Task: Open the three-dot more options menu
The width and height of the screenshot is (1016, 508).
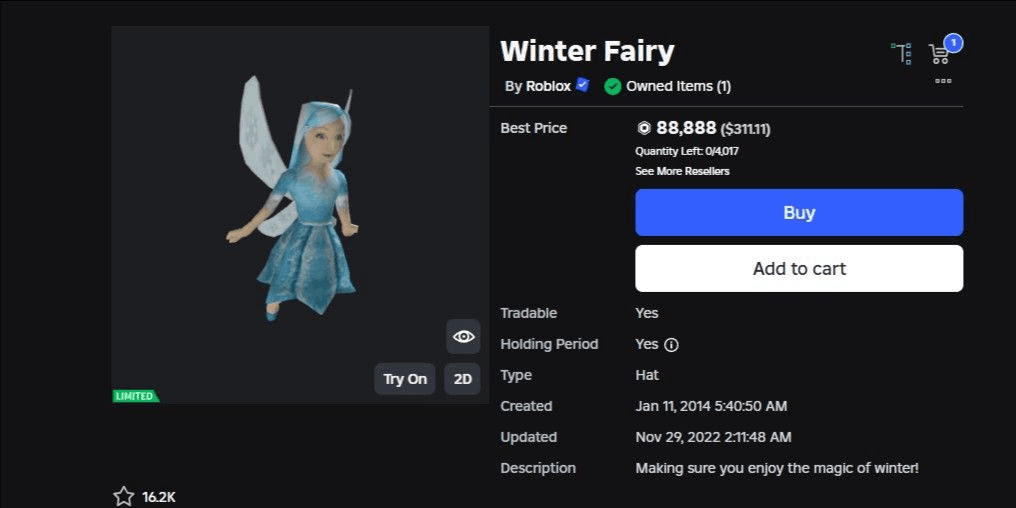Action: [x=943, y=81]
